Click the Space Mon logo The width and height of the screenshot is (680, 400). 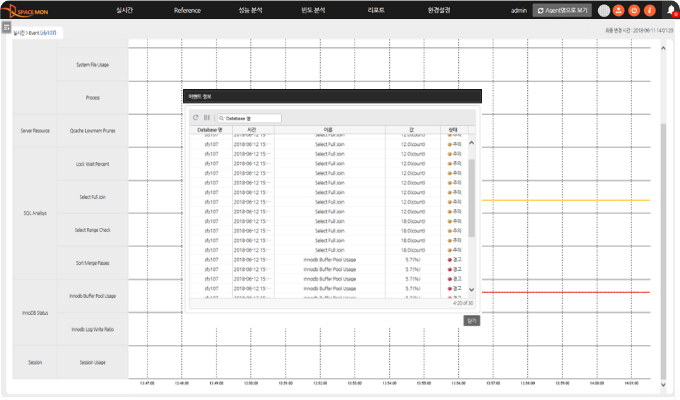pyautogui.click(x=31, y=10)
